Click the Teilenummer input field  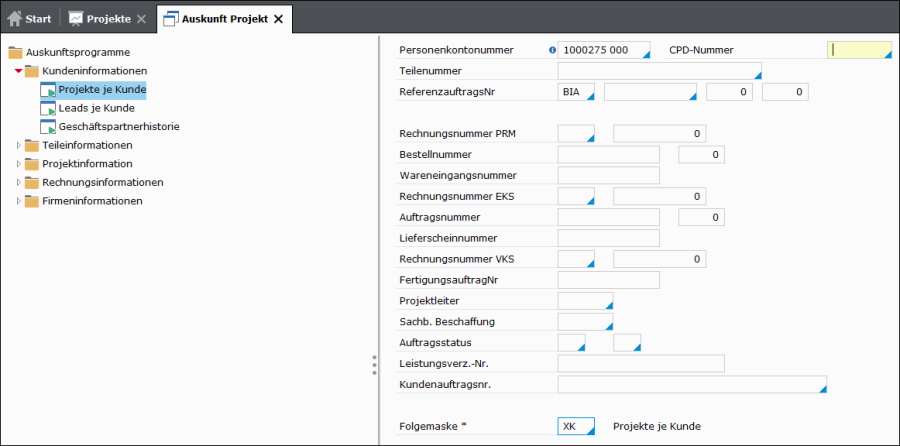tap(660, 71)
